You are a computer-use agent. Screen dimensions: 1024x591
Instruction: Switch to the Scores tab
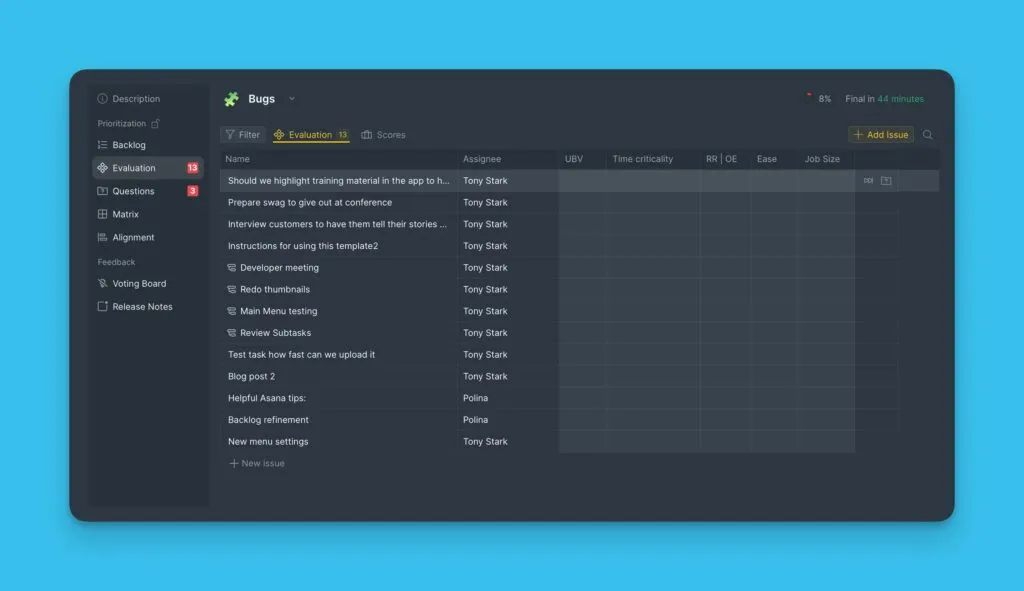point(384,135)
